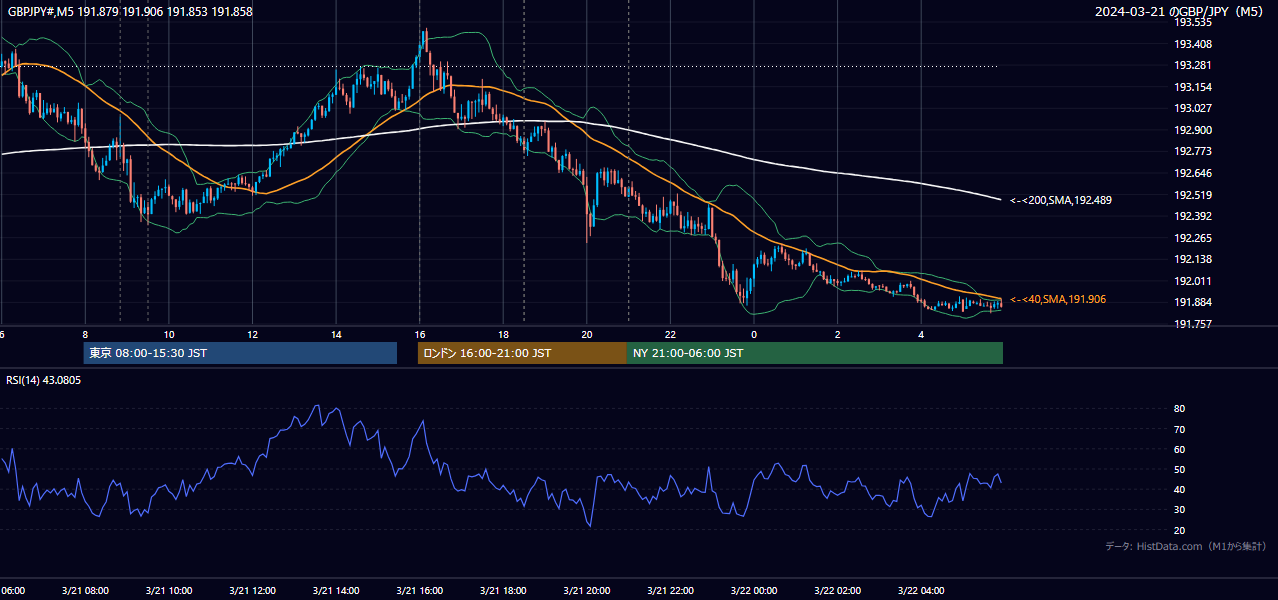Click the データ: HistData.com source note
The height and width of the screenshot is (600, 1278).
(x=1185, y=546)
